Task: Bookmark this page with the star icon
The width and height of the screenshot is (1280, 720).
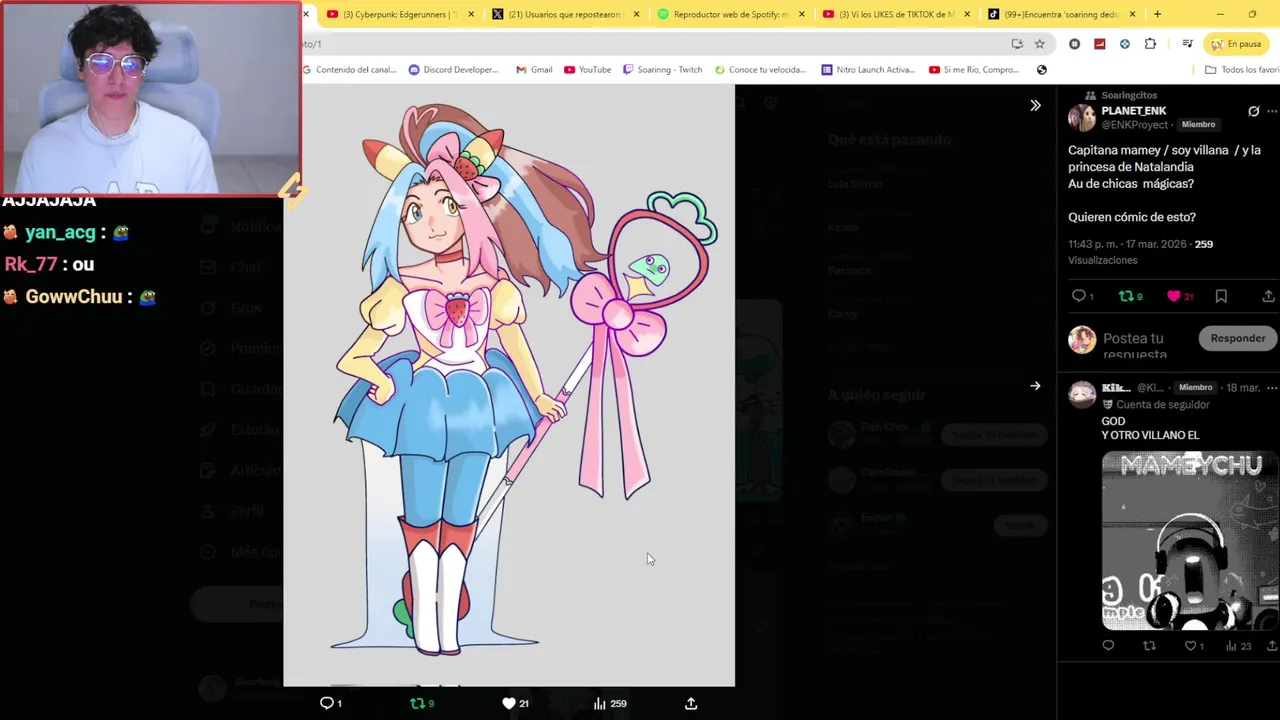Action: (x=1039, y=44)
